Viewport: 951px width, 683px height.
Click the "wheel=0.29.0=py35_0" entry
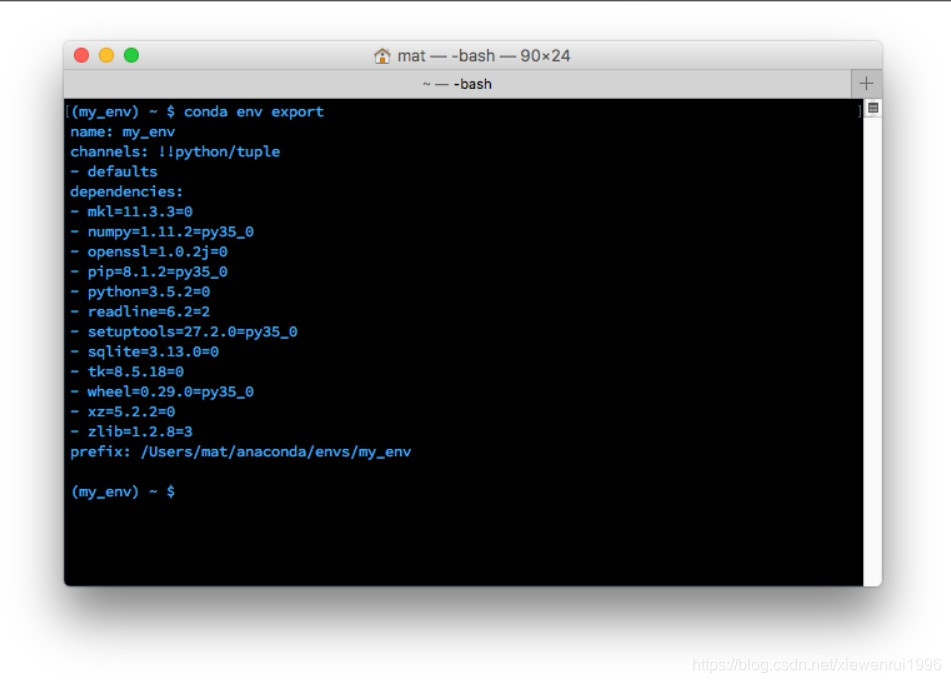170,392
